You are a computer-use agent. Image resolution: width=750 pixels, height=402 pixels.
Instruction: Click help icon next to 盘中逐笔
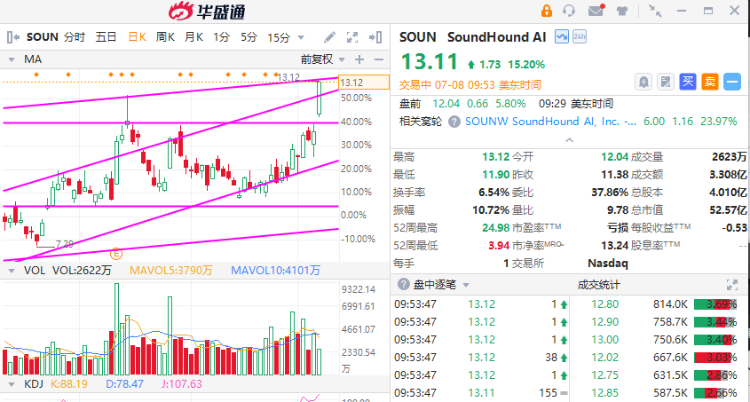point(404,285)
